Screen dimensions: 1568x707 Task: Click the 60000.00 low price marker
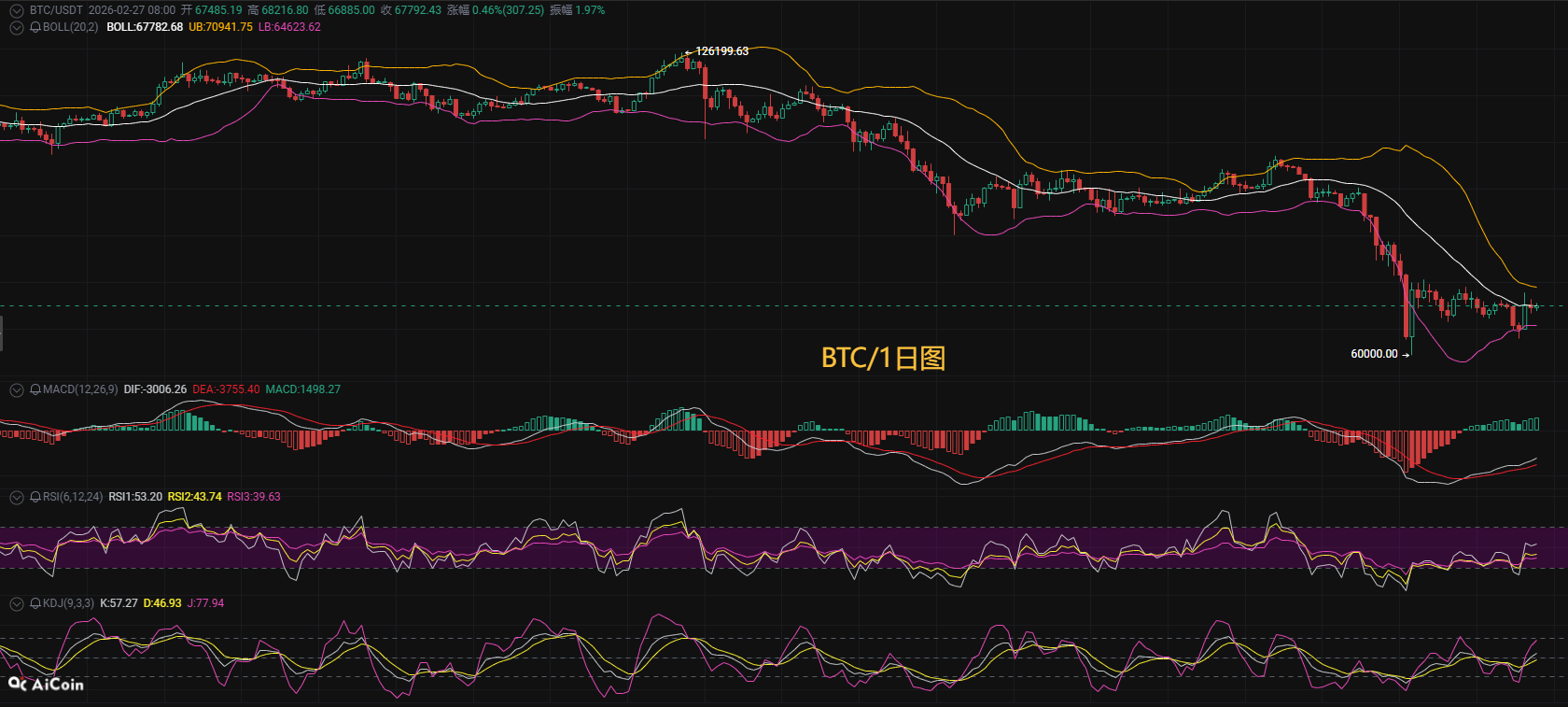(1374, 354)
